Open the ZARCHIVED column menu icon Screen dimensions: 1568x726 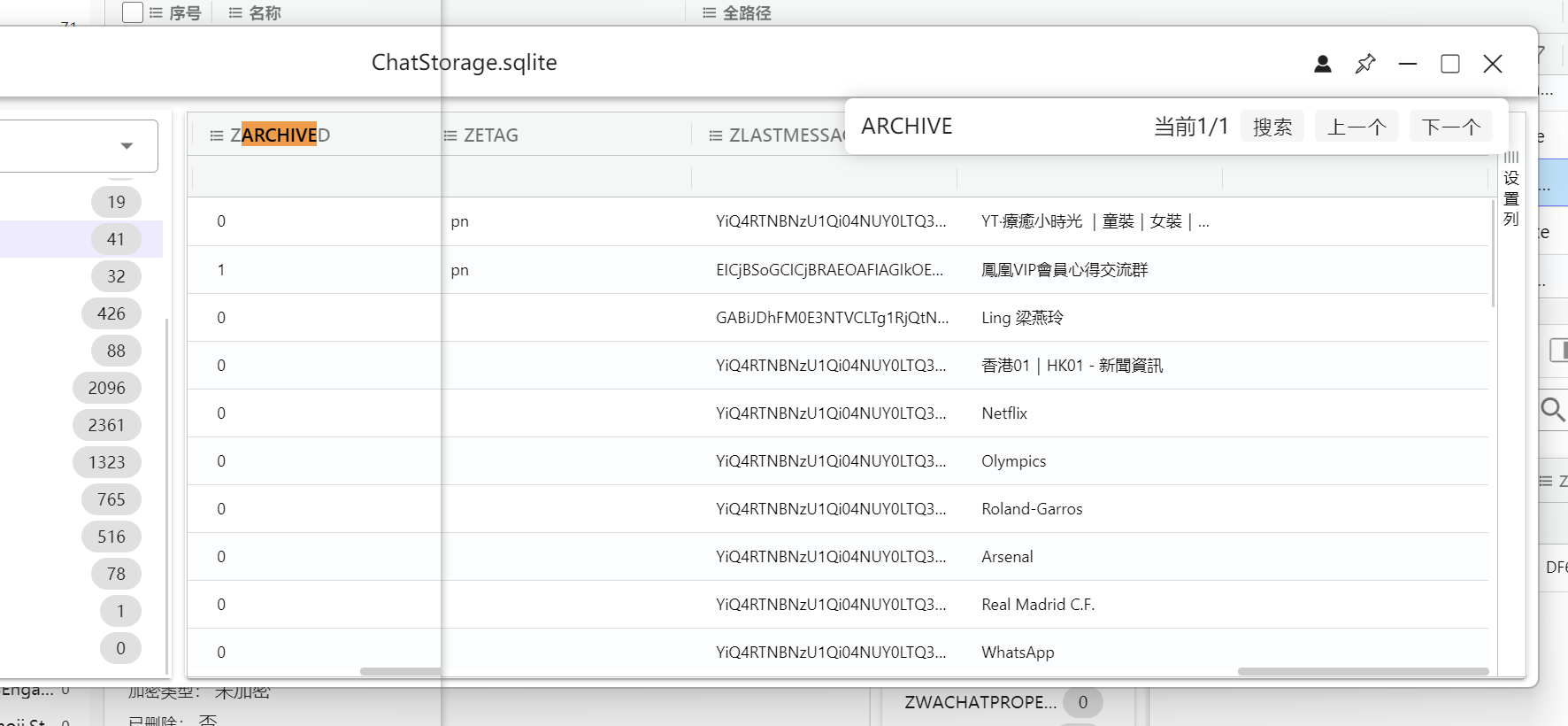click(216, 135)
